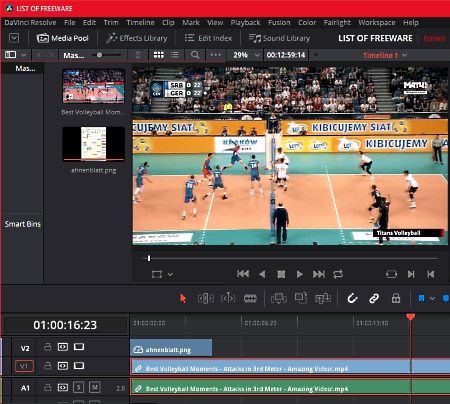Toggle auto track selector on V2

coord(63,347)
